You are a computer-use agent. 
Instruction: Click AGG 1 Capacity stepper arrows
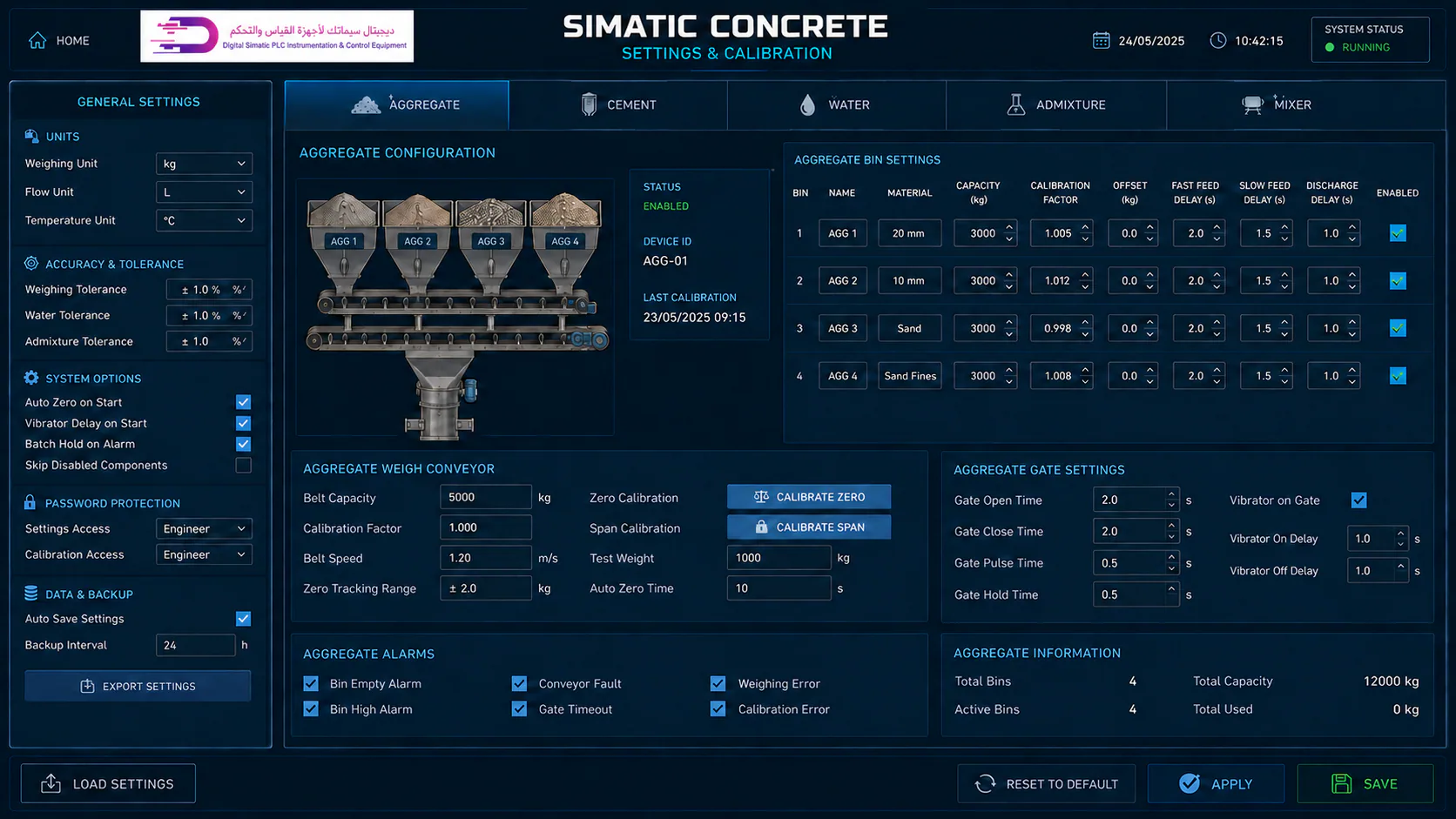pyautogui.click(x=1009, y=233)
